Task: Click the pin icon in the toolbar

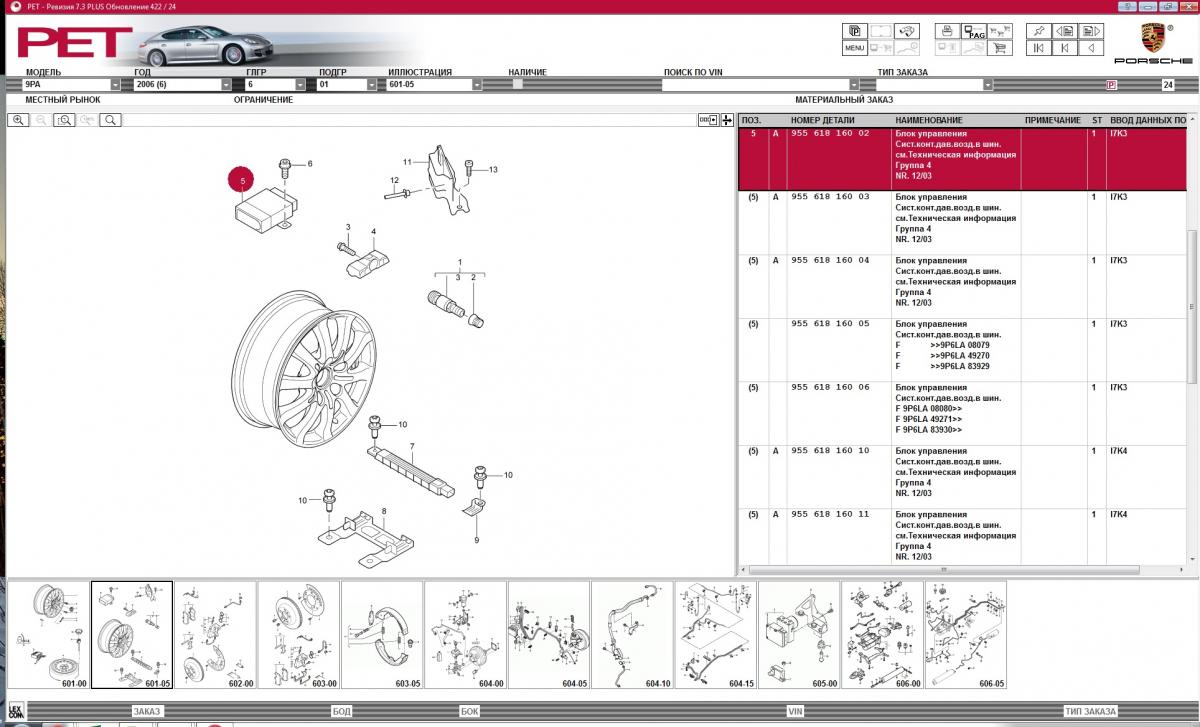Action: click(x=1039, y=31)
